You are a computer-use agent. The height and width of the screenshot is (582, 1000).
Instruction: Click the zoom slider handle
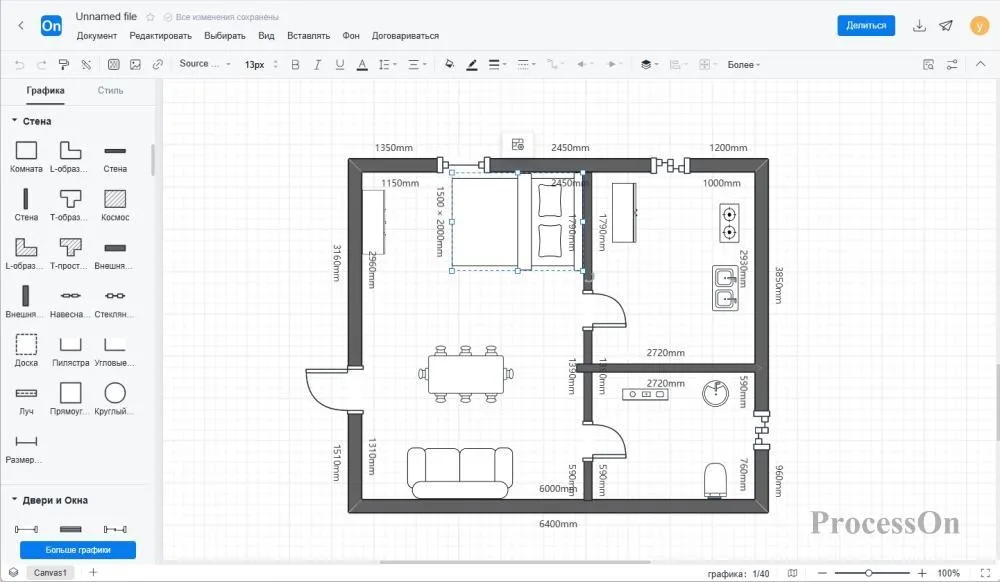pos(869,573)
